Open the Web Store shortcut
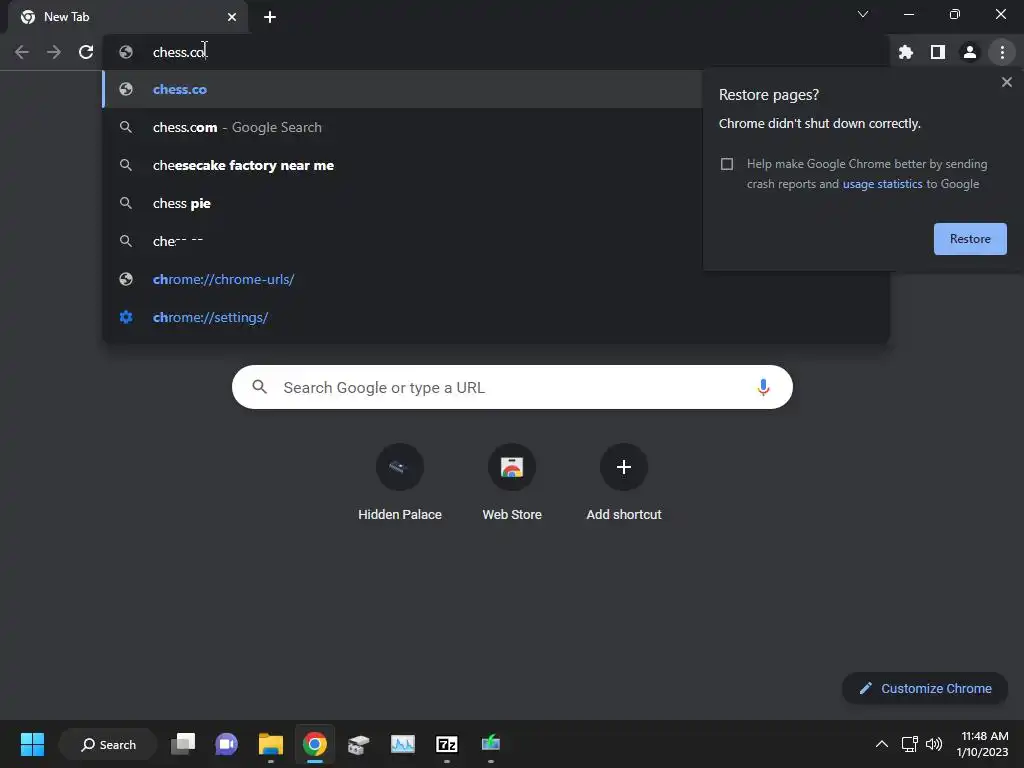 click(512, 483)
